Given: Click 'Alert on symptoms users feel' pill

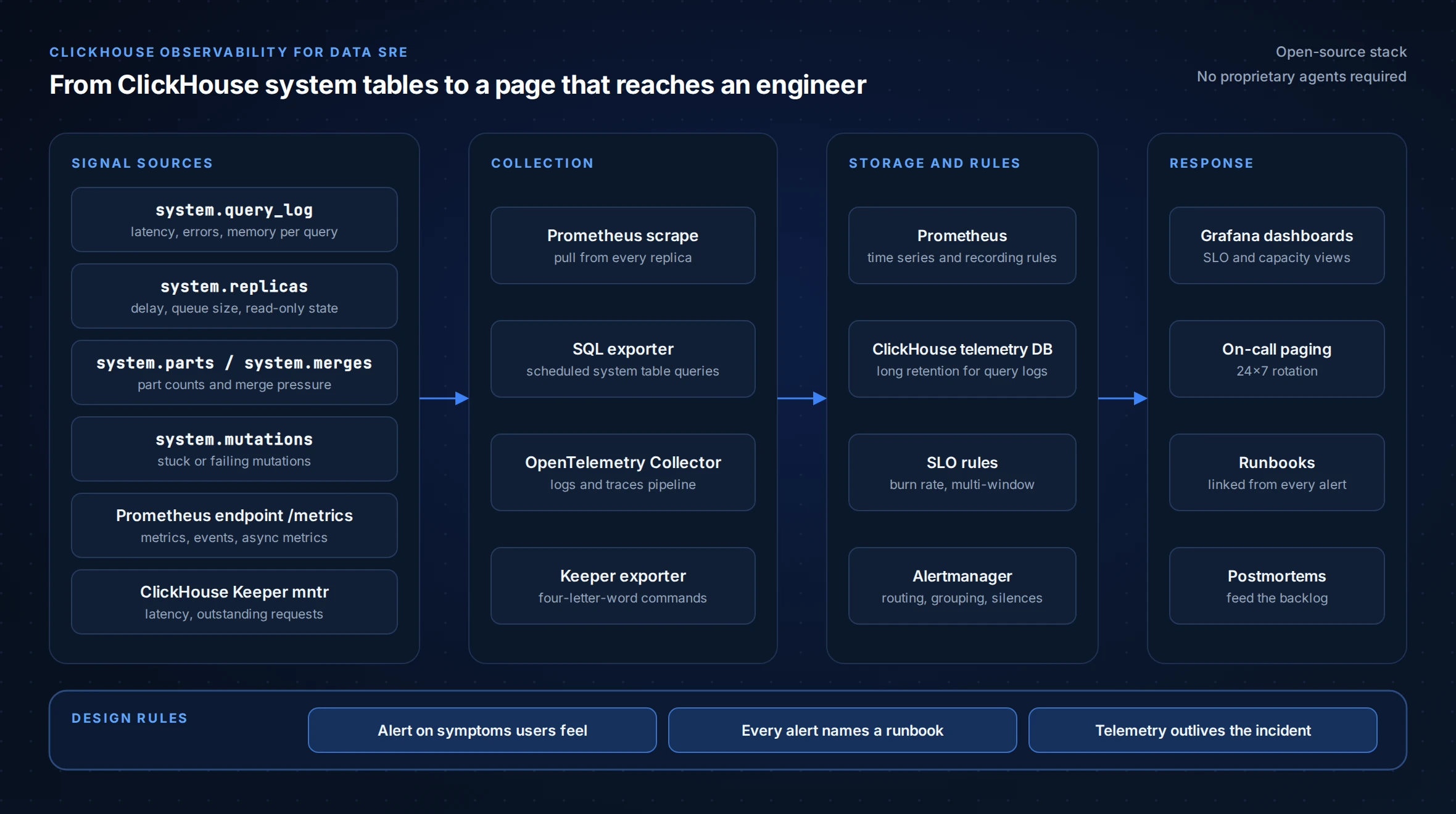Looking at the screenshot, I should tap(482, 730).
